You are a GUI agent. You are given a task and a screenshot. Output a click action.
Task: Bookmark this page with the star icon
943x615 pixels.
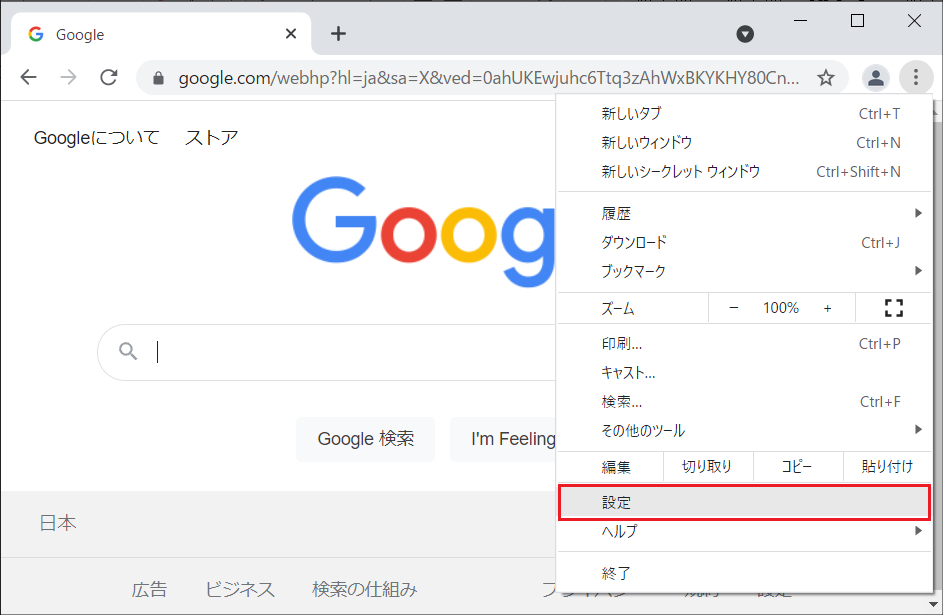pyautogui.click(x=826, y=78)
